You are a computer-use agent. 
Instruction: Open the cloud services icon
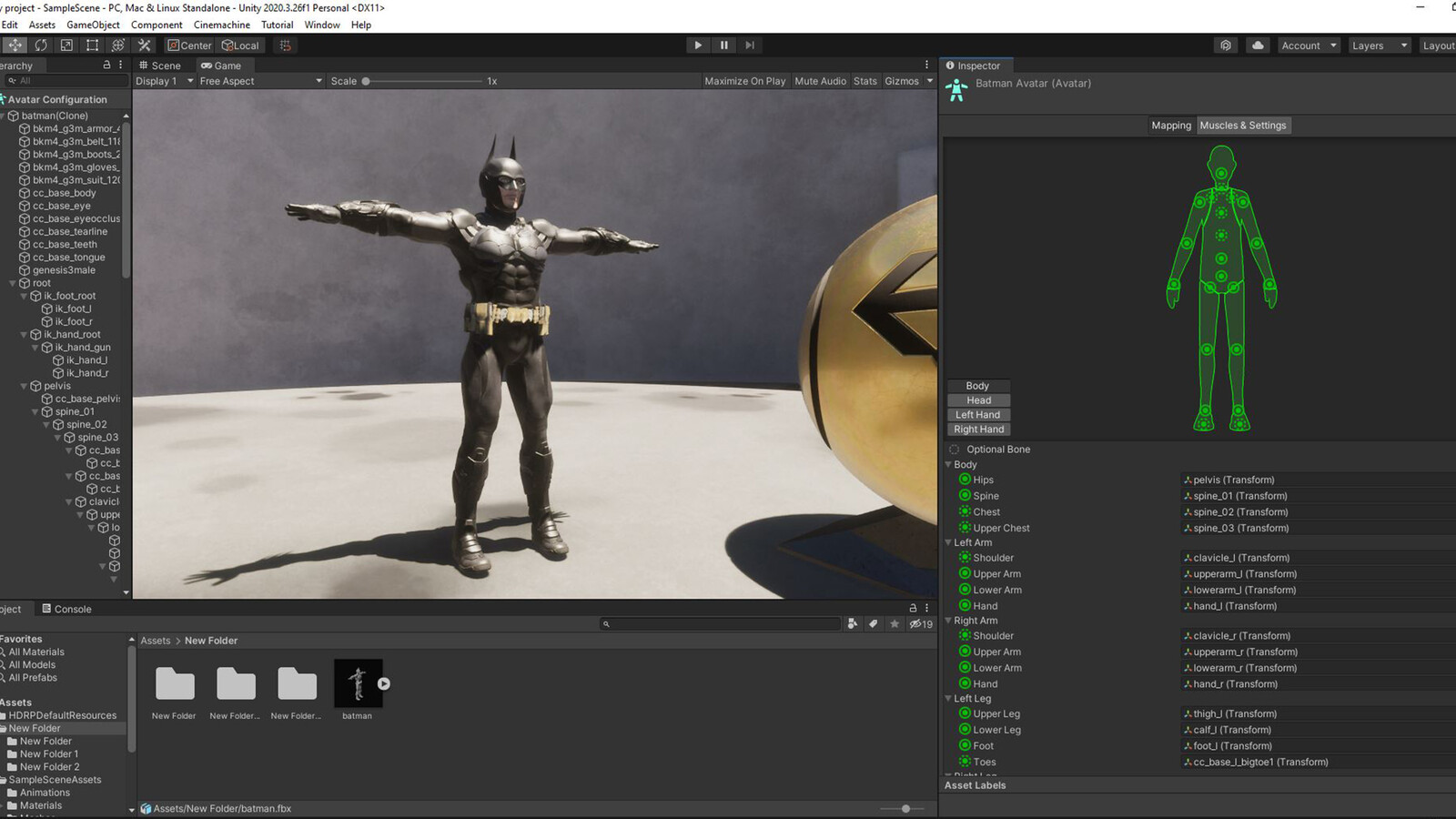pos(1258,45)
